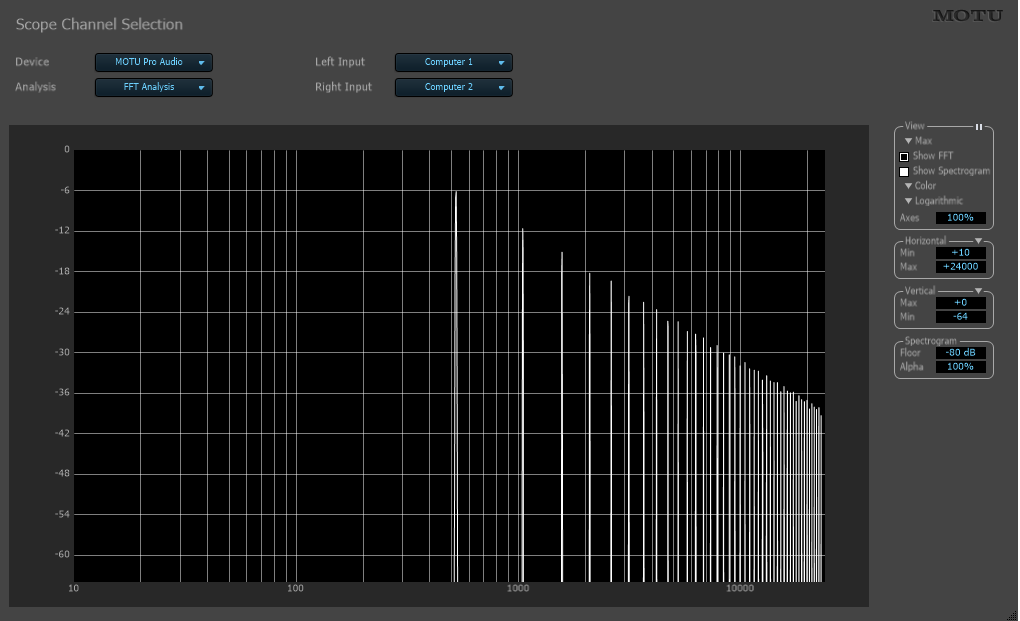This screenshot has width=1020, height=621.
Task: Open the Horizontal section menu triangle
Action: coord(978,241)
